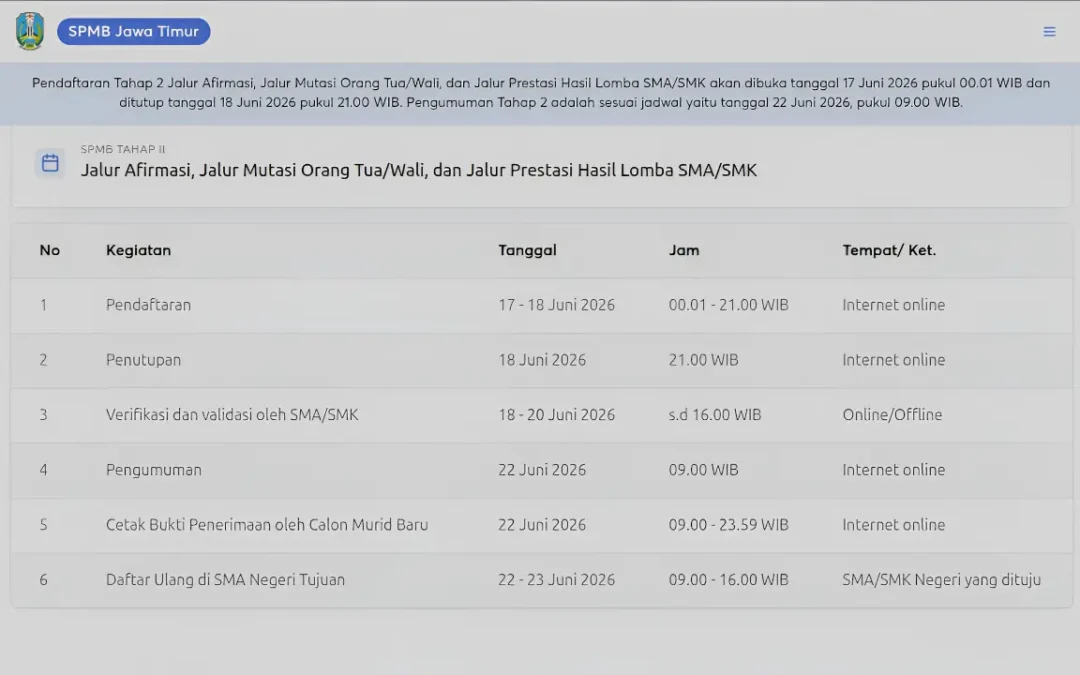Click the Jalur Afirmasi schedule heading
Viewport: 1080px width, 675px height.
point(419,170)
